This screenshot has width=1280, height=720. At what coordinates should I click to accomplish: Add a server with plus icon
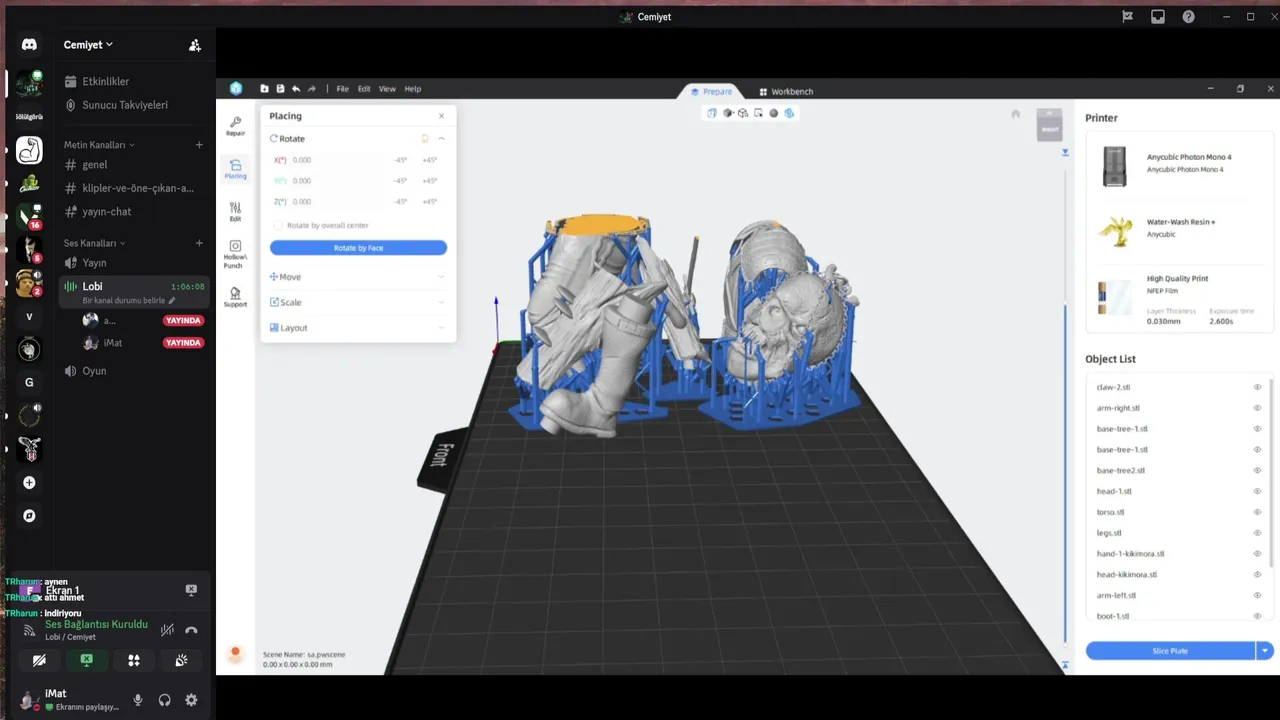click(29, 483)
